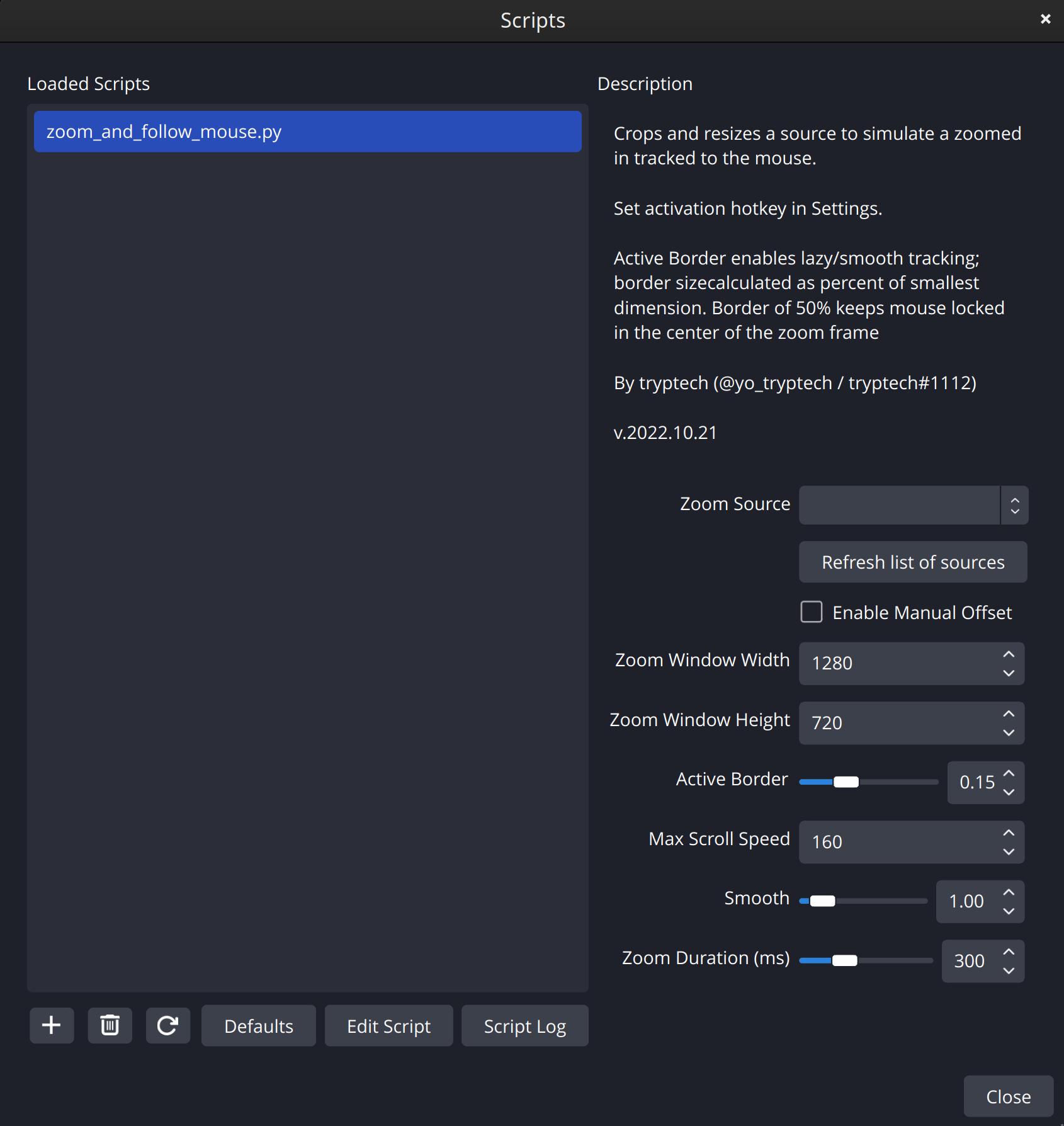
Task: Increase Zoom Window Width value
Action: (1008, 654)
